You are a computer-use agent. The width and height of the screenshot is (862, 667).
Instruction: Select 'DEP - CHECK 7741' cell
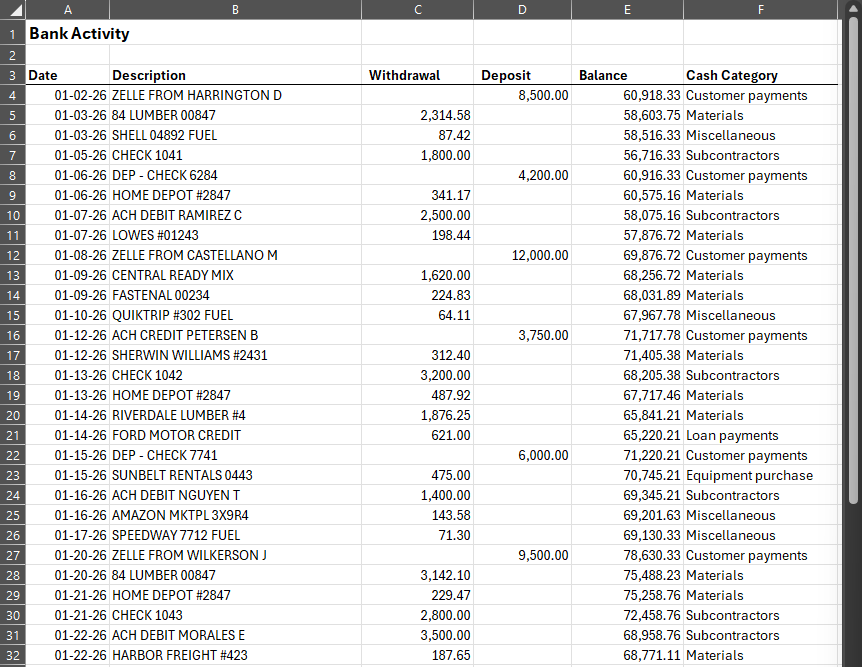coord(235,456)
